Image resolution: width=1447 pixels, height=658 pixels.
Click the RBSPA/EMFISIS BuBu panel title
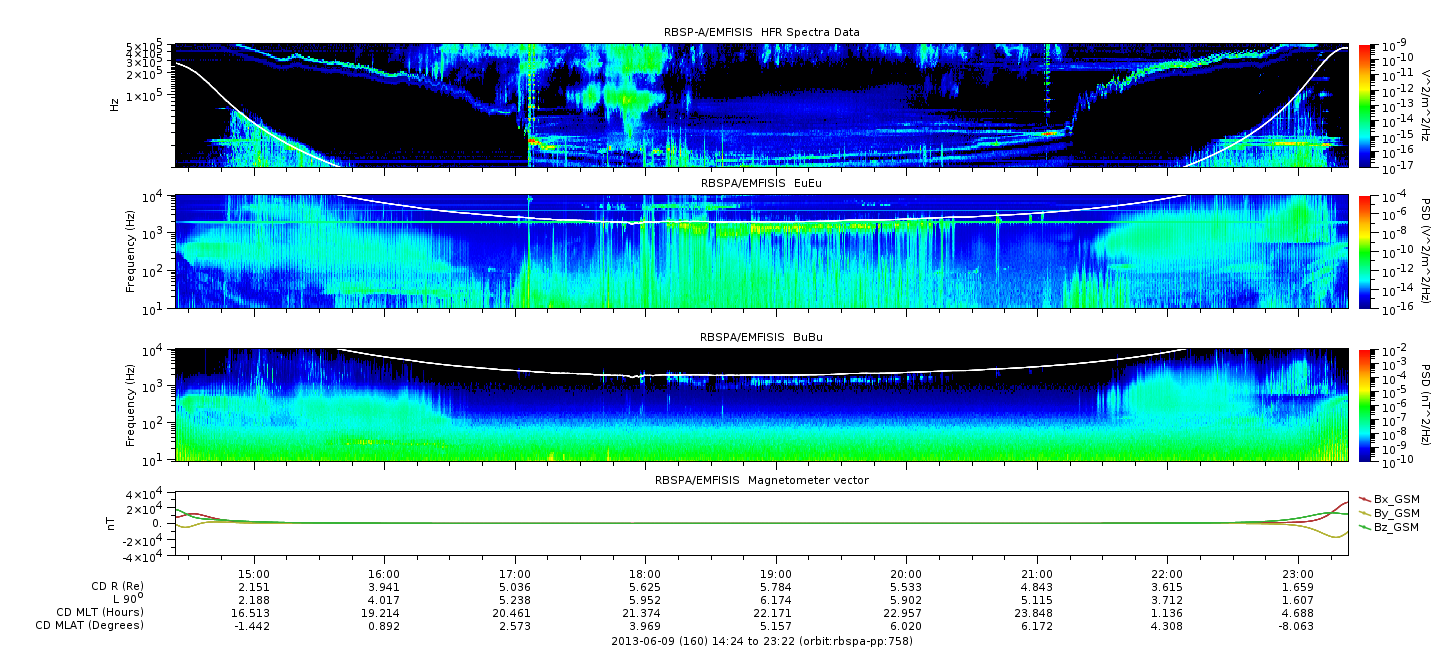click(761, 337)
